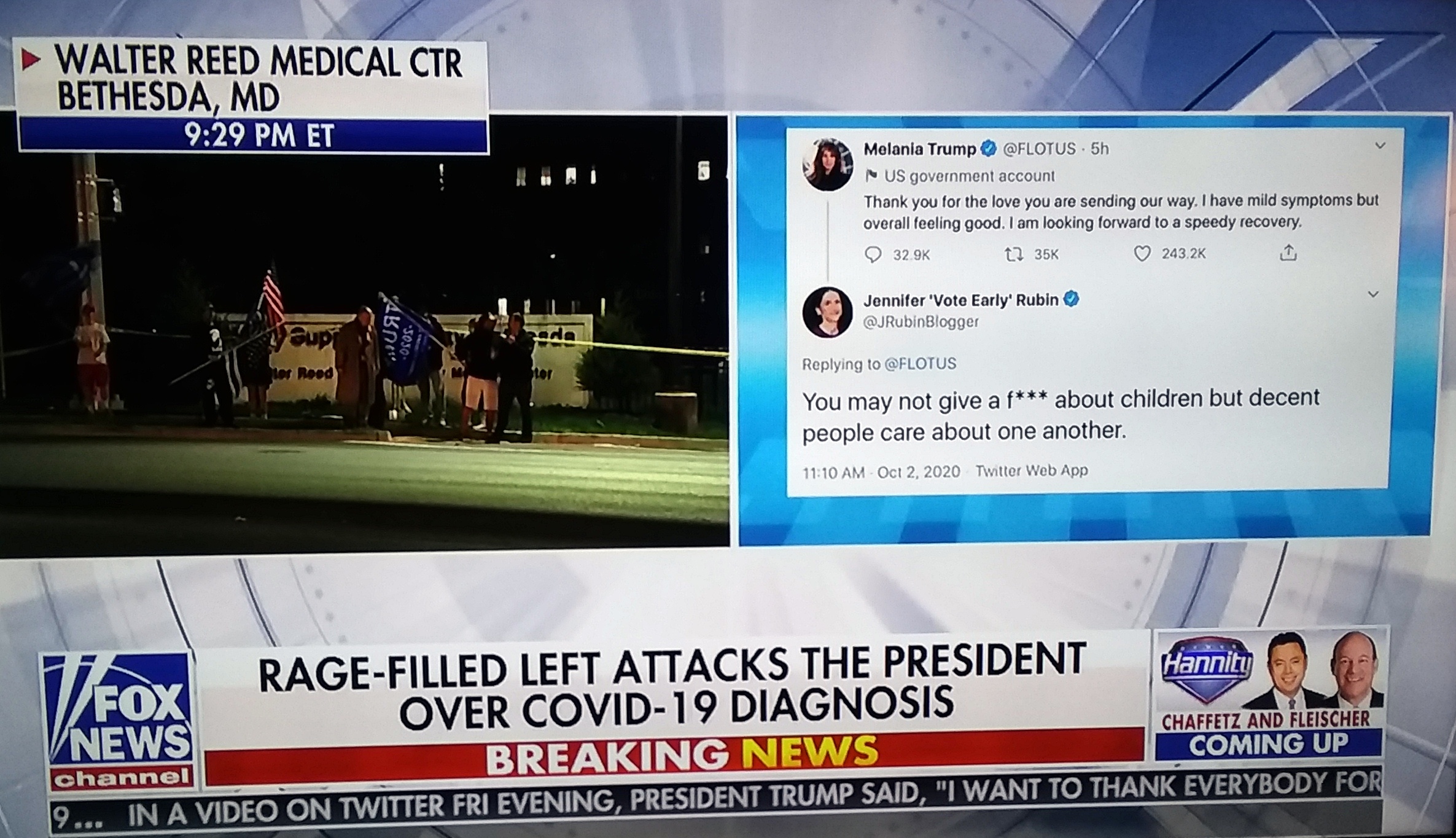This screenshot has width=1456, height=838.
Task: Expand the chevron menu on Rubin's tweet
Action: coord(1373,294)
